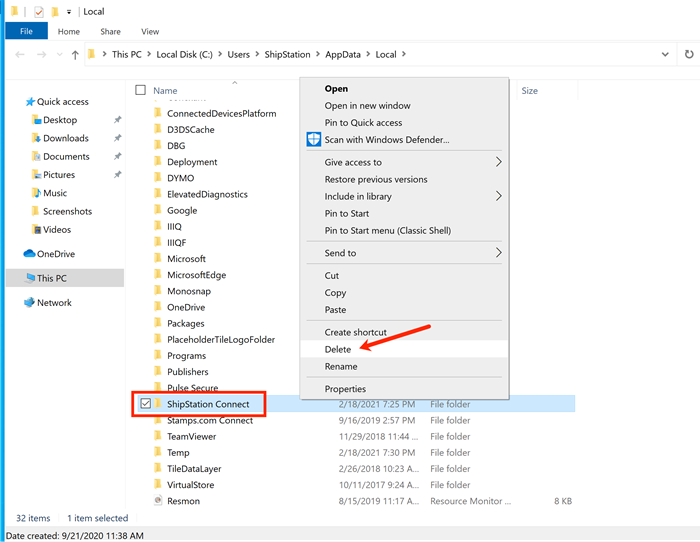Open Desktop in the navigation pane
Viewport: 700px width, 542px height.
[x=60, y=120]
